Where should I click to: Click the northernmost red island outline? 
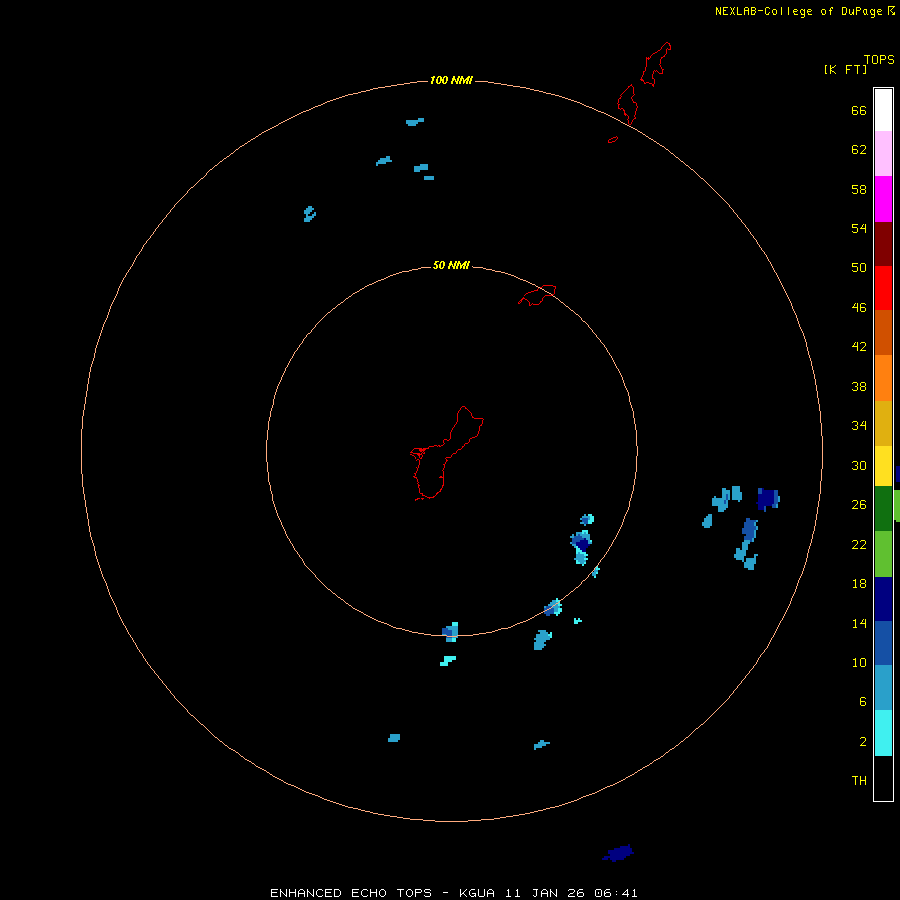[x=655, y=64]
